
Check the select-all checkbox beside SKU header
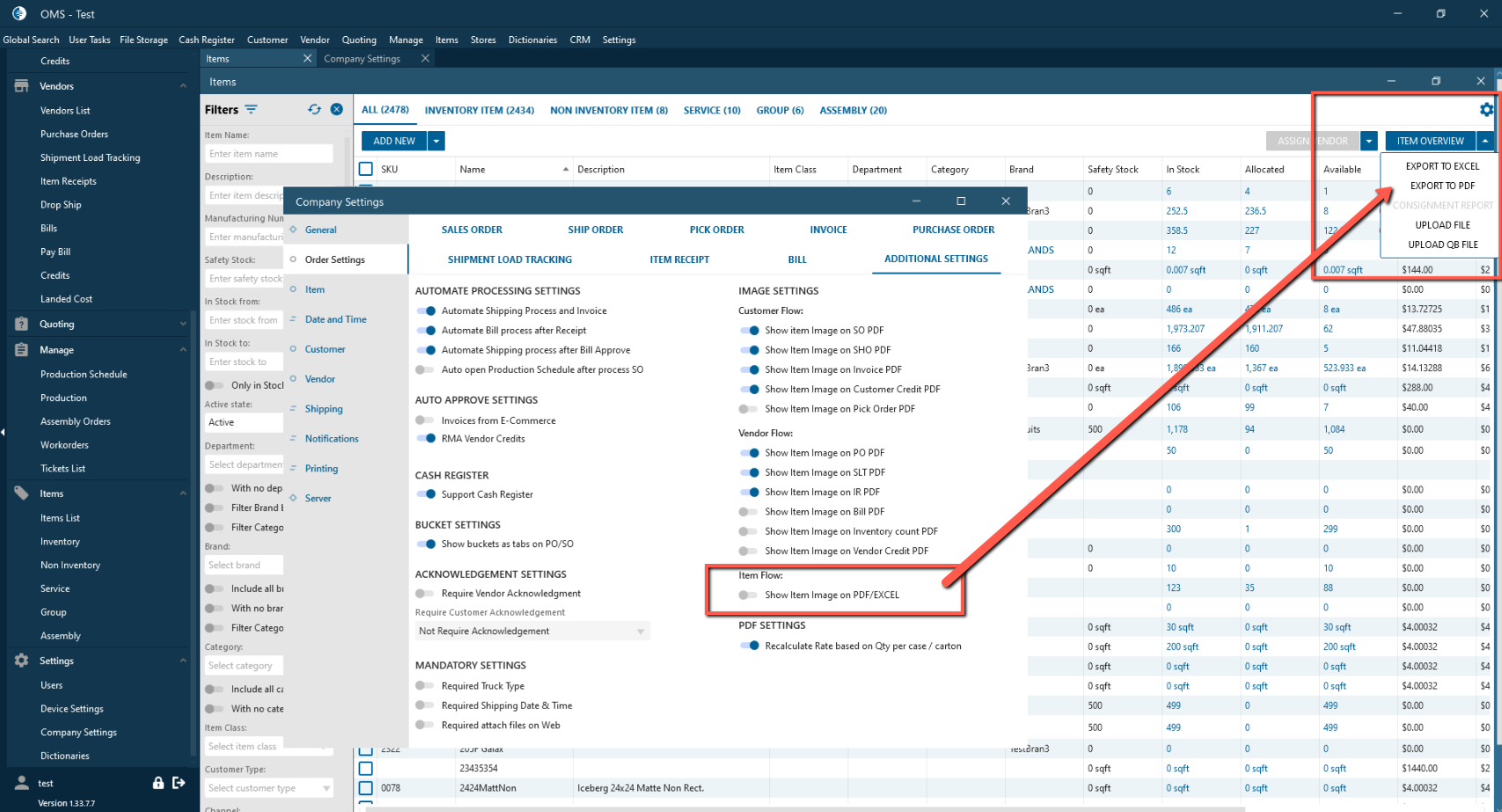366,169
